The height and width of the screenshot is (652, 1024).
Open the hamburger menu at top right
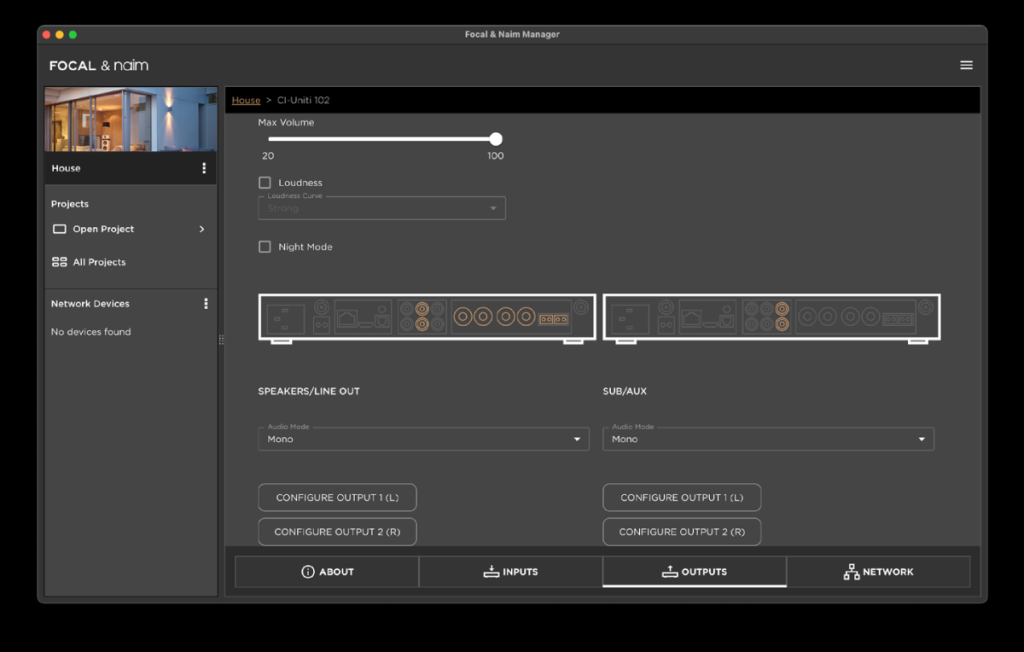pos(966,65)
